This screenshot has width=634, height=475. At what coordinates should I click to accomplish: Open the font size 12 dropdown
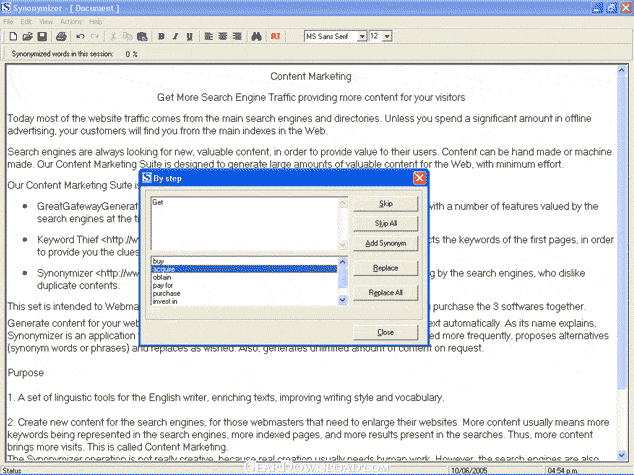(x=387, y=36)
